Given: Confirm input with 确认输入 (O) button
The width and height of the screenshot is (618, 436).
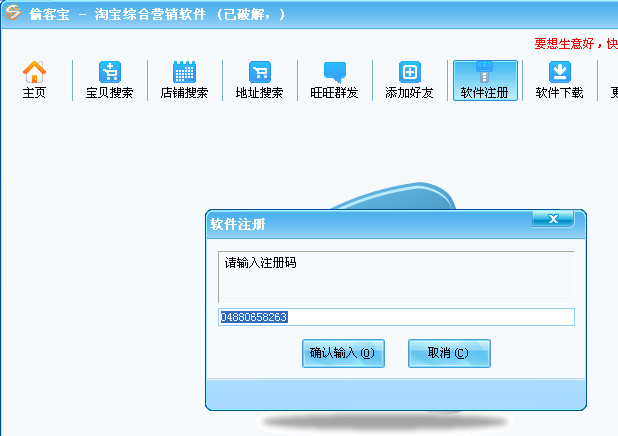Looking at the screenshot, I should click(x=343, y=353).
